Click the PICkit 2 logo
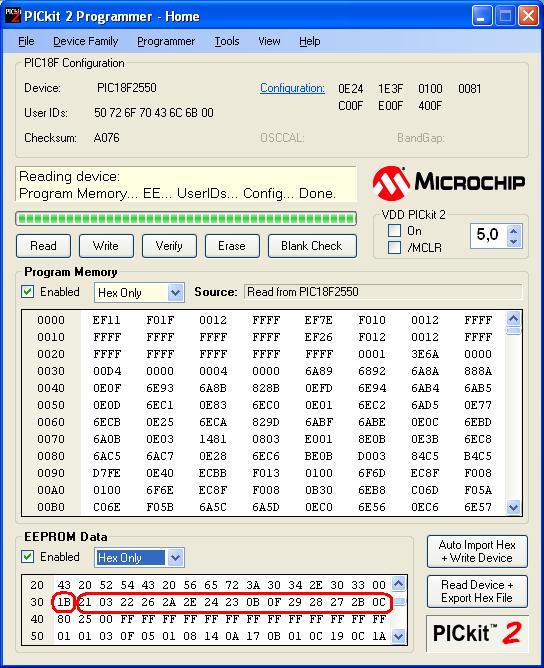The height and width of the screenshot is (668, 544). point(477,633)
